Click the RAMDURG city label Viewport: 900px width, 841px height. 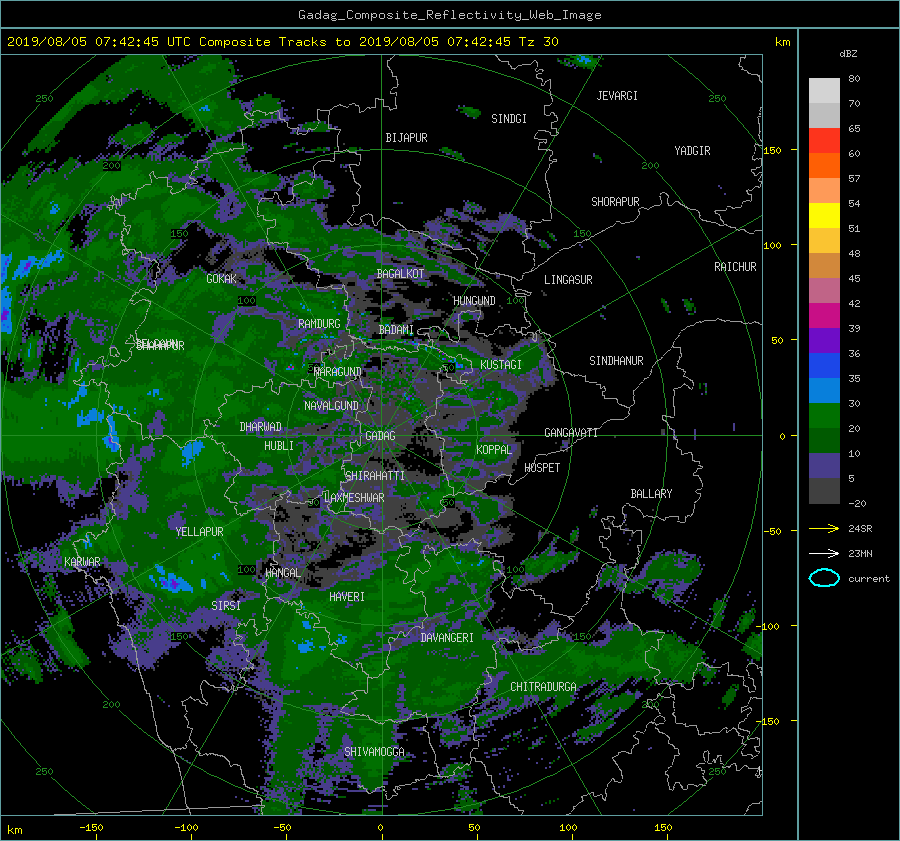319,324
